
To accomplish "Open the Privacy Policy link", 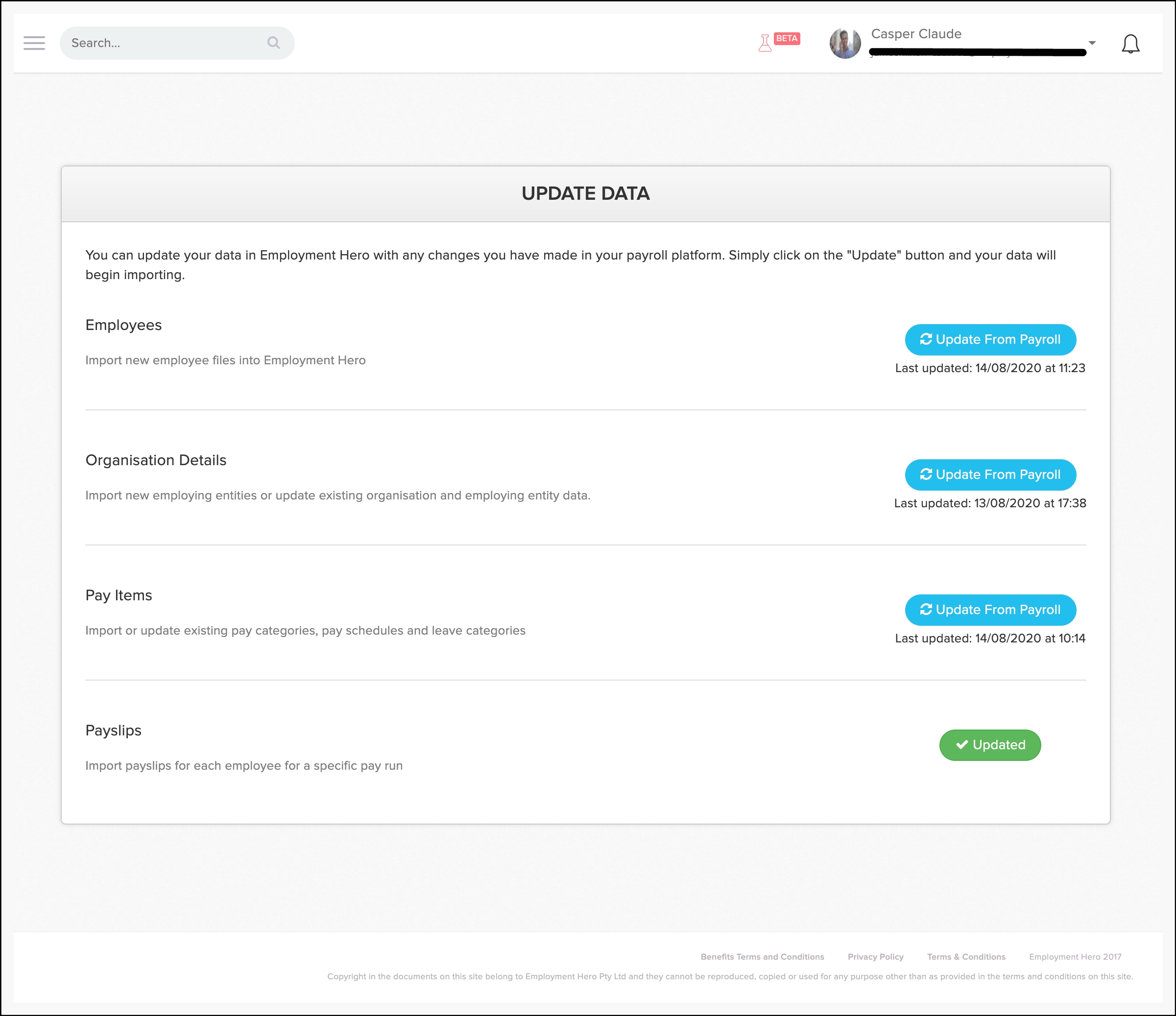I will [875, 956].
